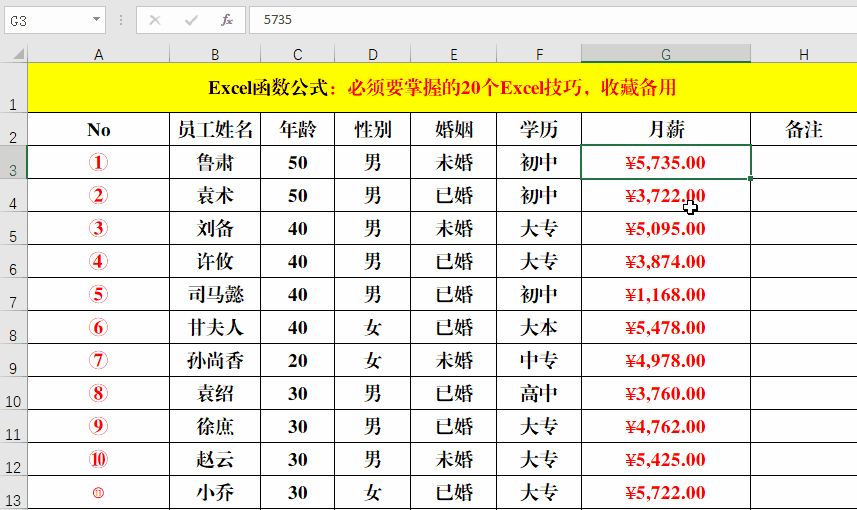Select column B header
857x510 pixels.
pyautogui.click(x=215, y=54)
